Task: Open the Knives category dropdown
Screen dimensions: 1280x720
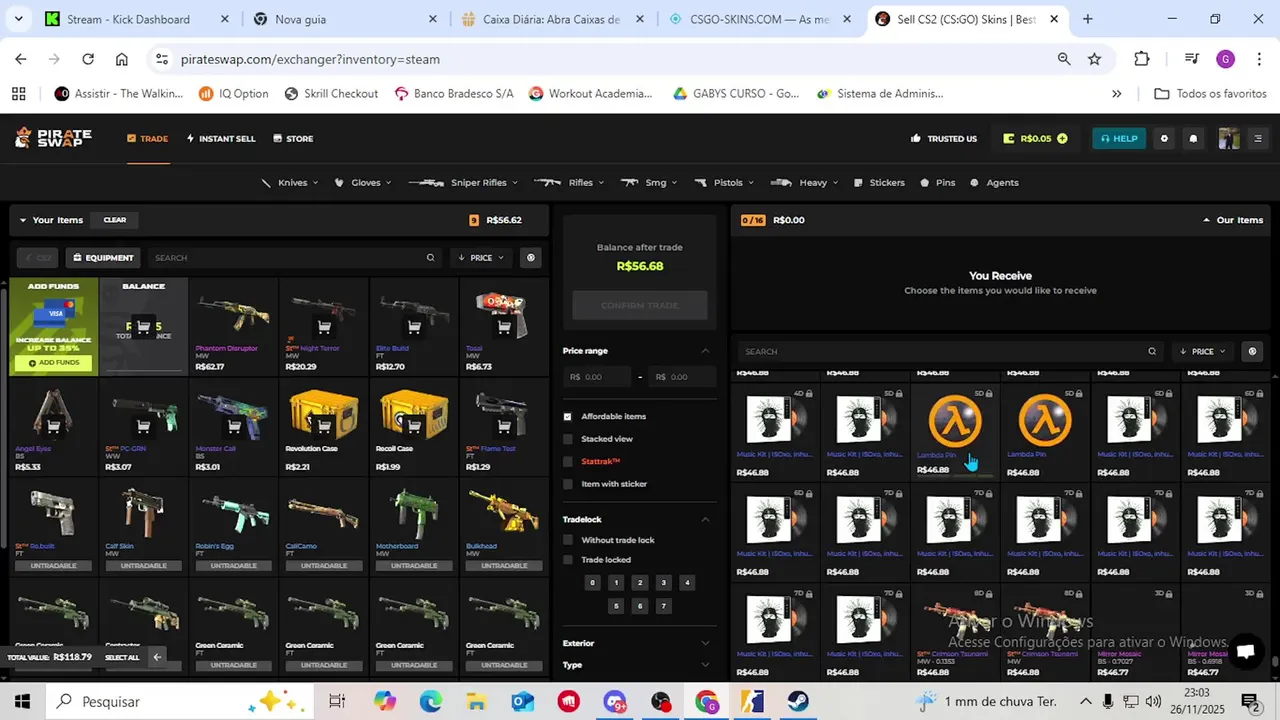Action: tap(289, 183)
